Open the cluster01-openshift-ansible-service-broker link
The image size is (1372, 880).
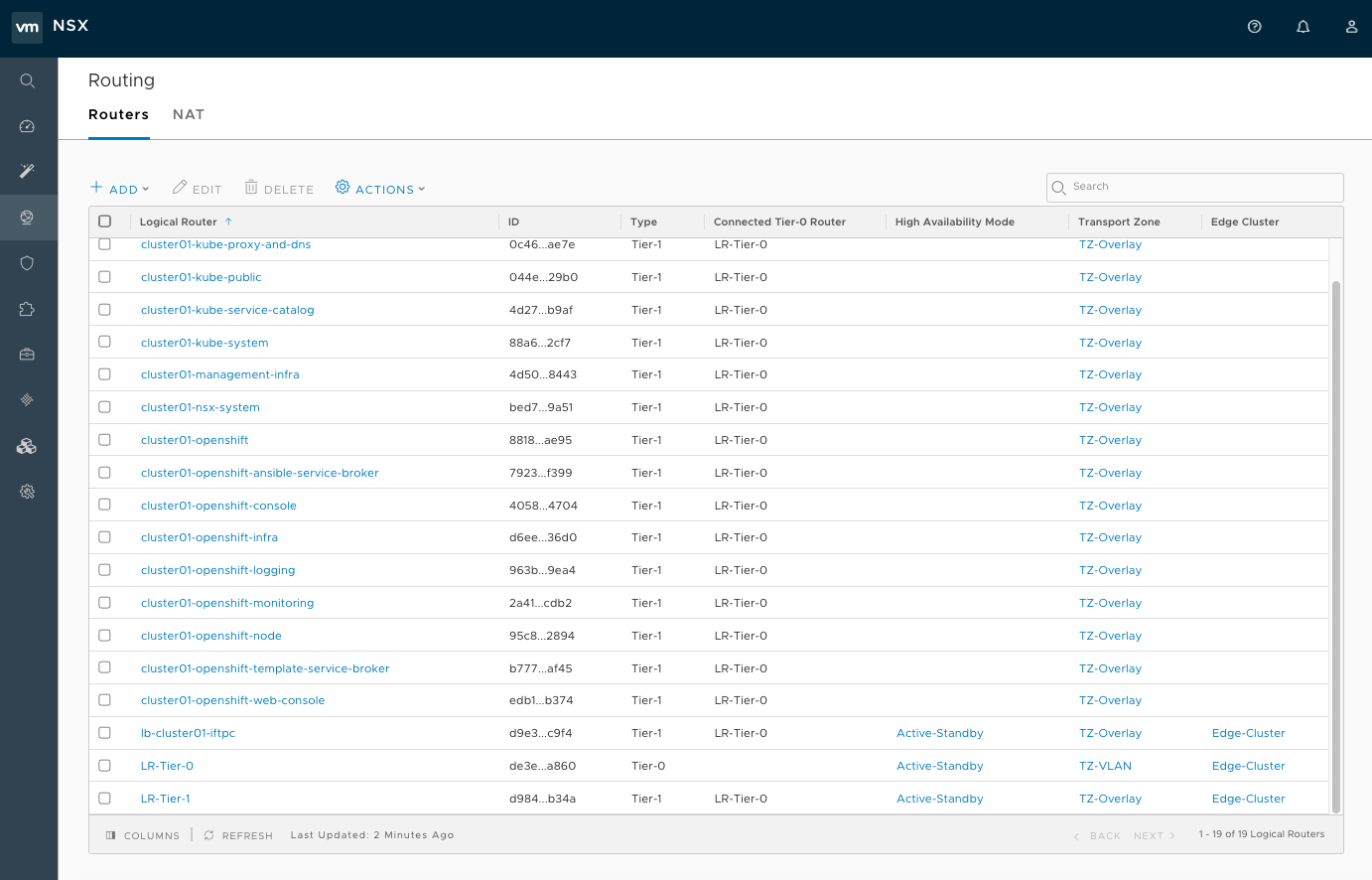pyautogui.click(x=260, y=473)
